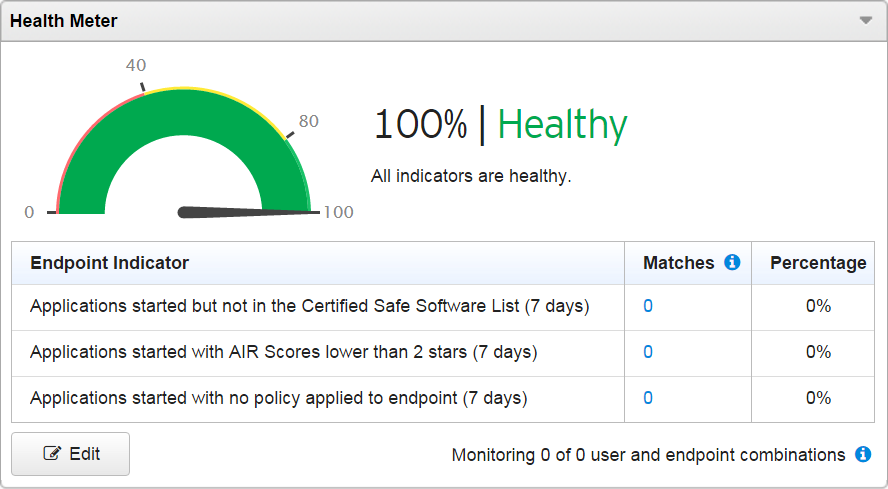Select the no policy applied to endpoint row
This screenshot has height=489, width=888.
click(x=278, y=398)
